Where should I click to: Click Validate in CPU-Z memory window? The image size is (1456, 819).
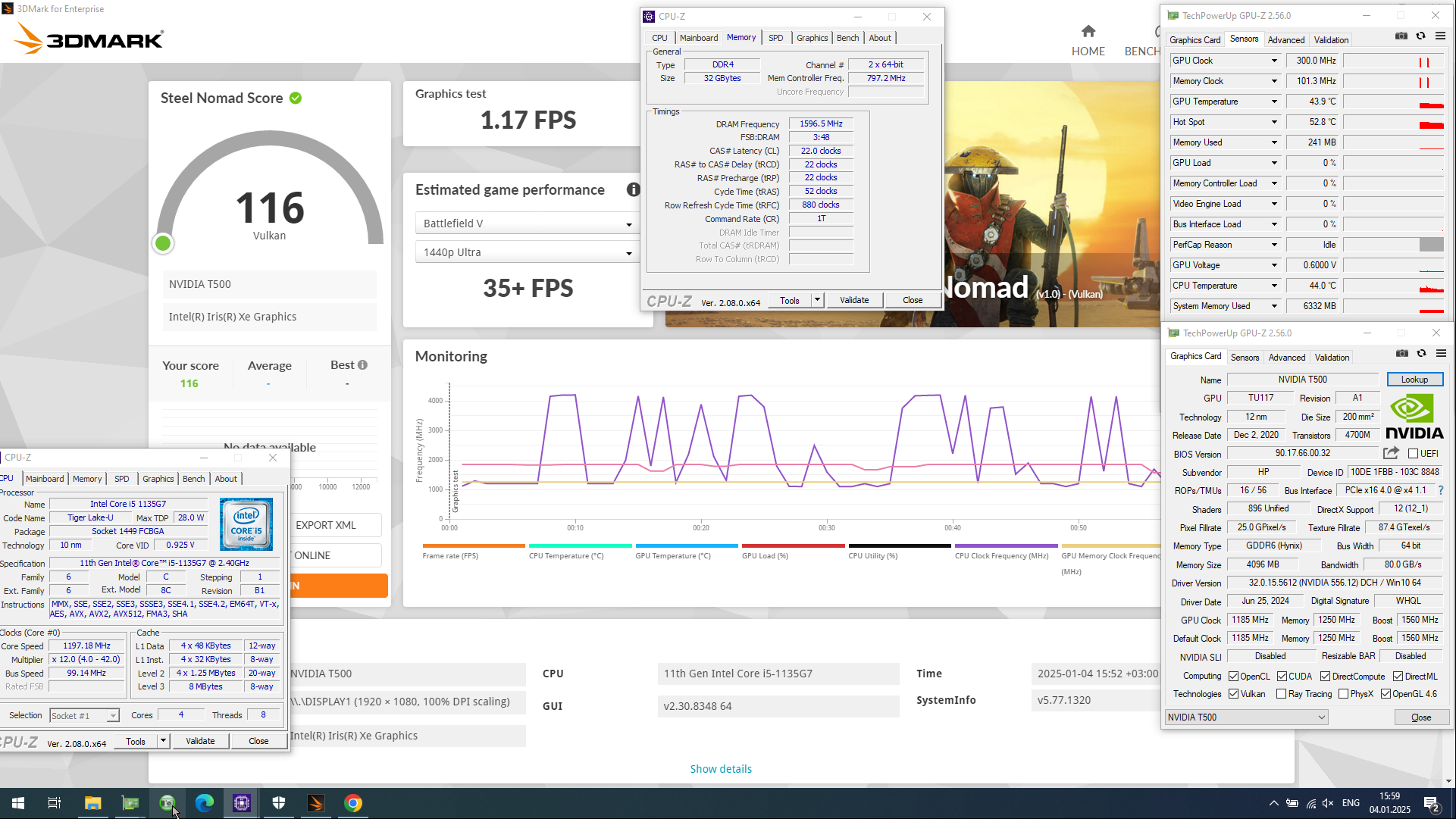click(854, 300)
